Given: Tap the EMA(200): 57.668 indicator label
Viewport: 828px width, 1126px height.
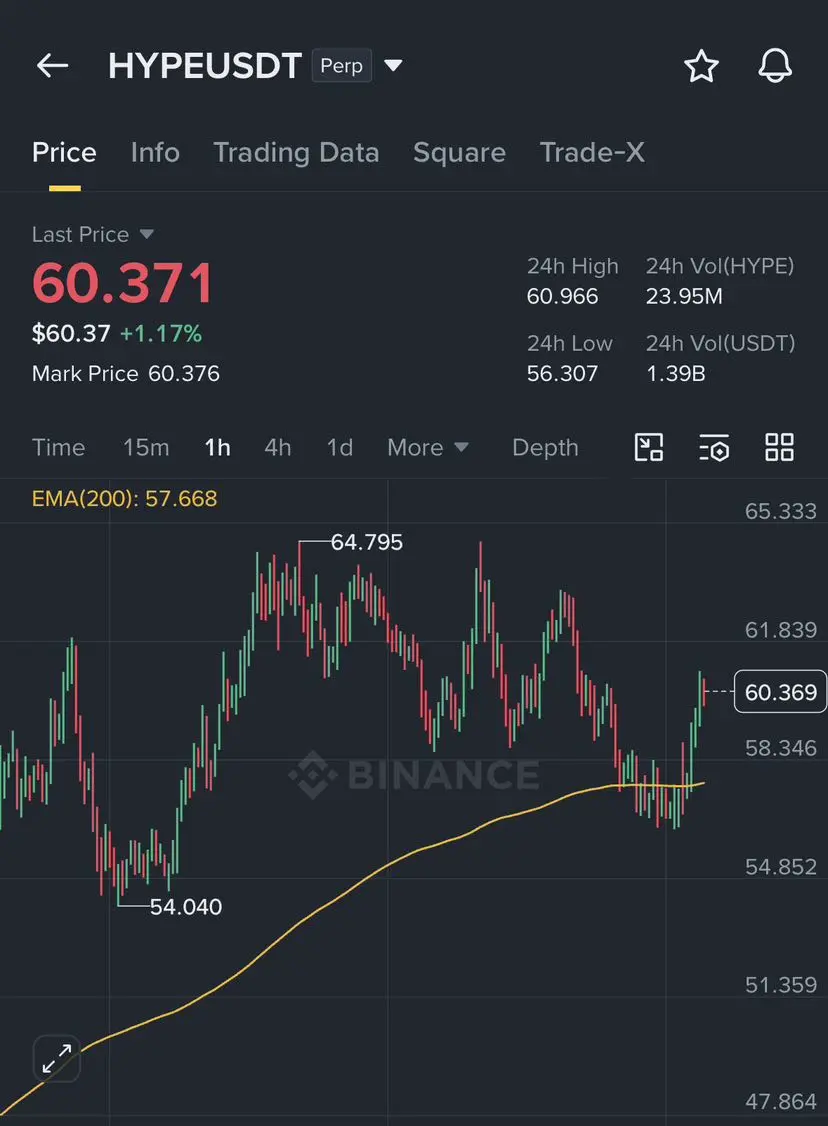Looking at the screenshot, I should point(124,498).
